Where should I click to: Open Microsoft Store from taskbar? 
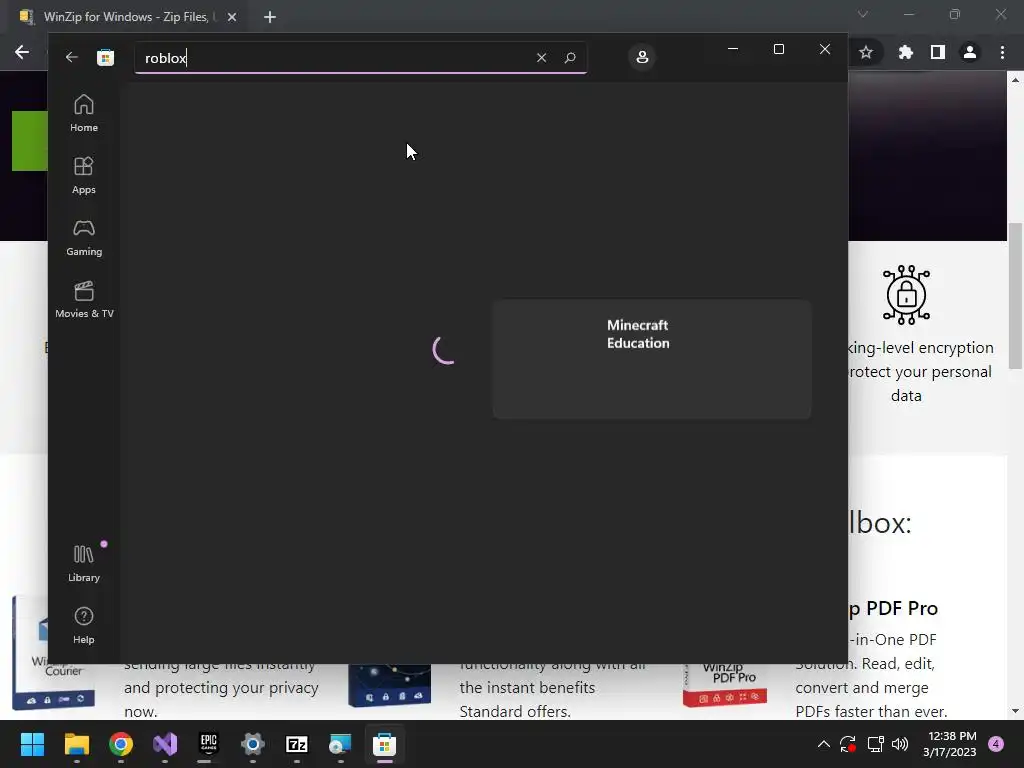[x=385, y=744]
